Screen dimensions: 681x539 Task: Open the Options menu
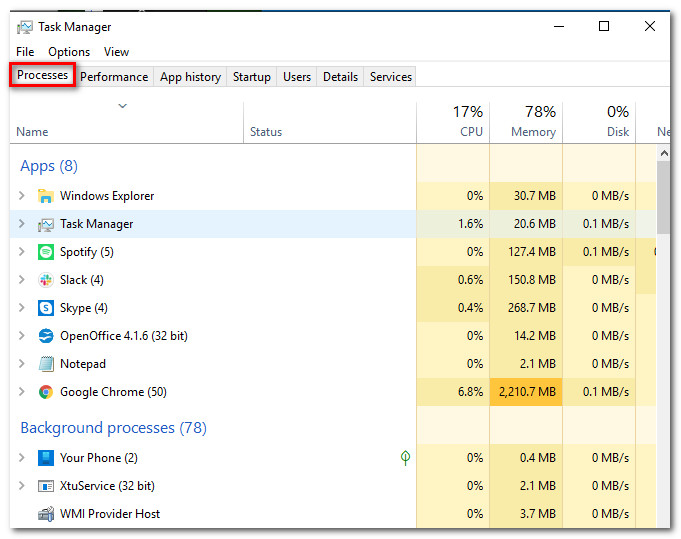[x=69, y=52]
